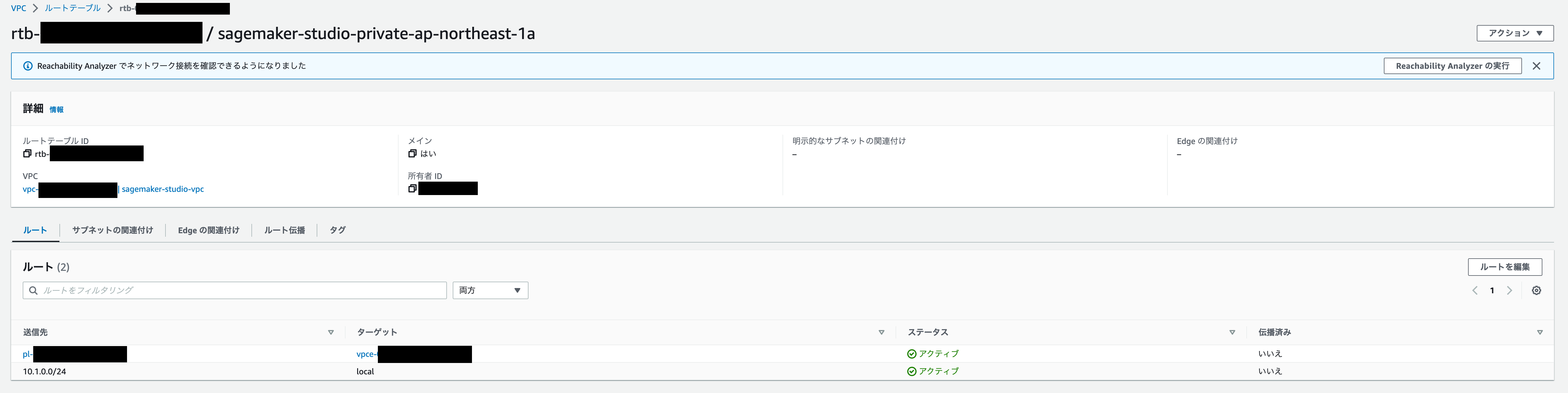The image size is (1568, 393).
Task: Click いいえ in the pl- route row
Action: point(1270,354)
